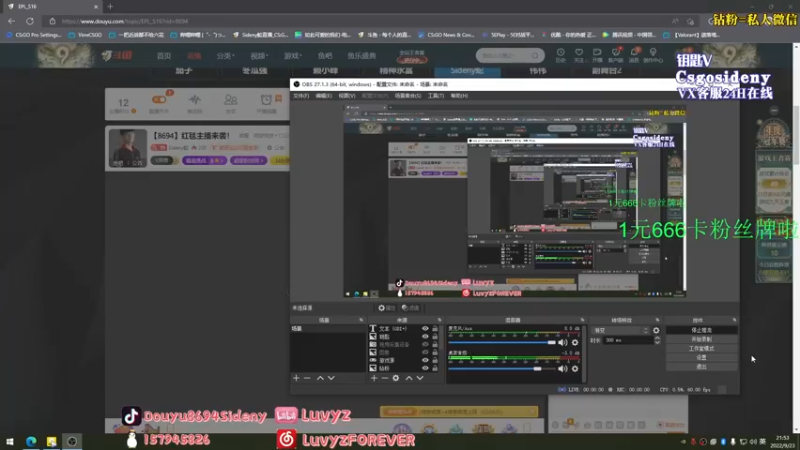Open OBS 编辑(E) menu
800x450 pixels.
(323, 96)
